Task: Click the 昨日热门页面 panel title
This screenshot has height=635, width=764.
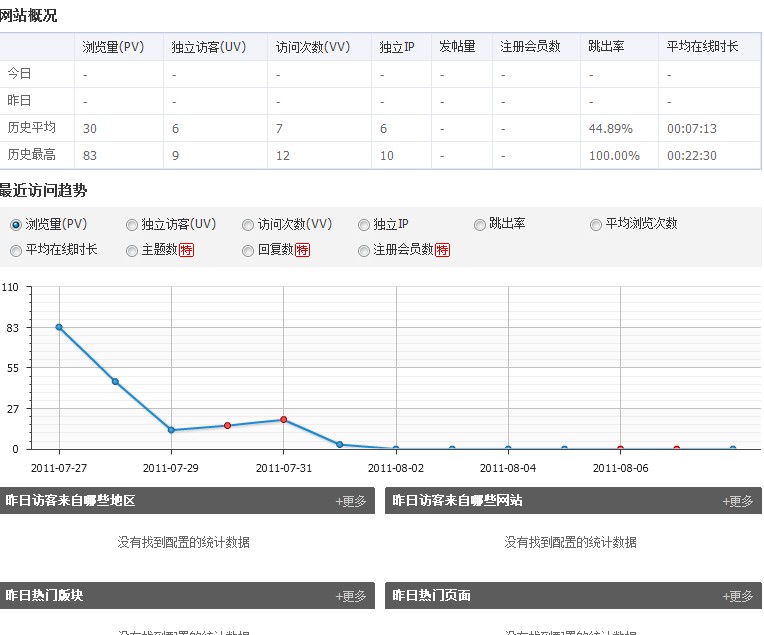Action: [431, 596]
